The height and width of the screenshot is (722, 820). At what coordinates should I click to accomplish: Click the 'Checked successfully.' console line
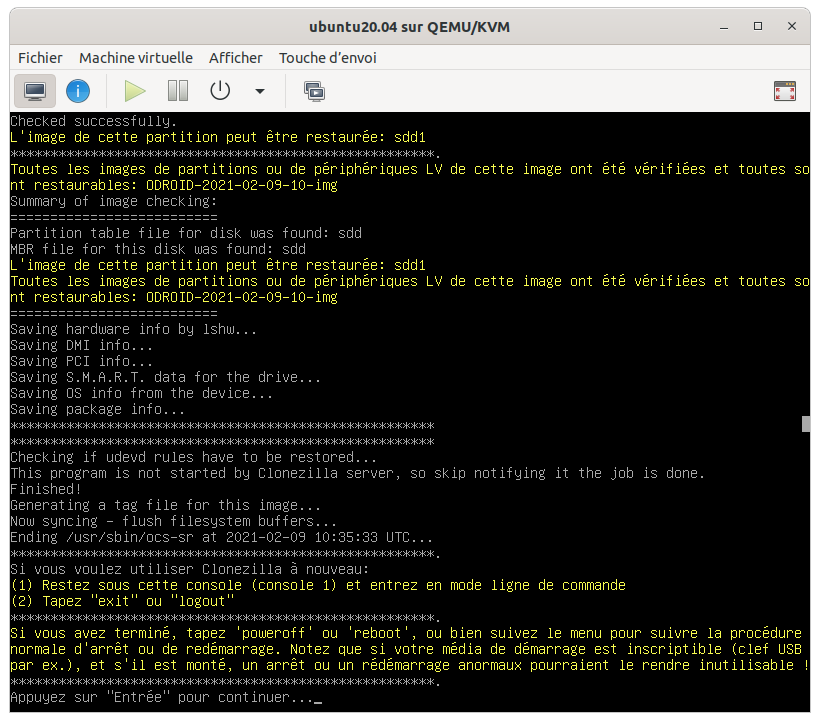(94, 121)
